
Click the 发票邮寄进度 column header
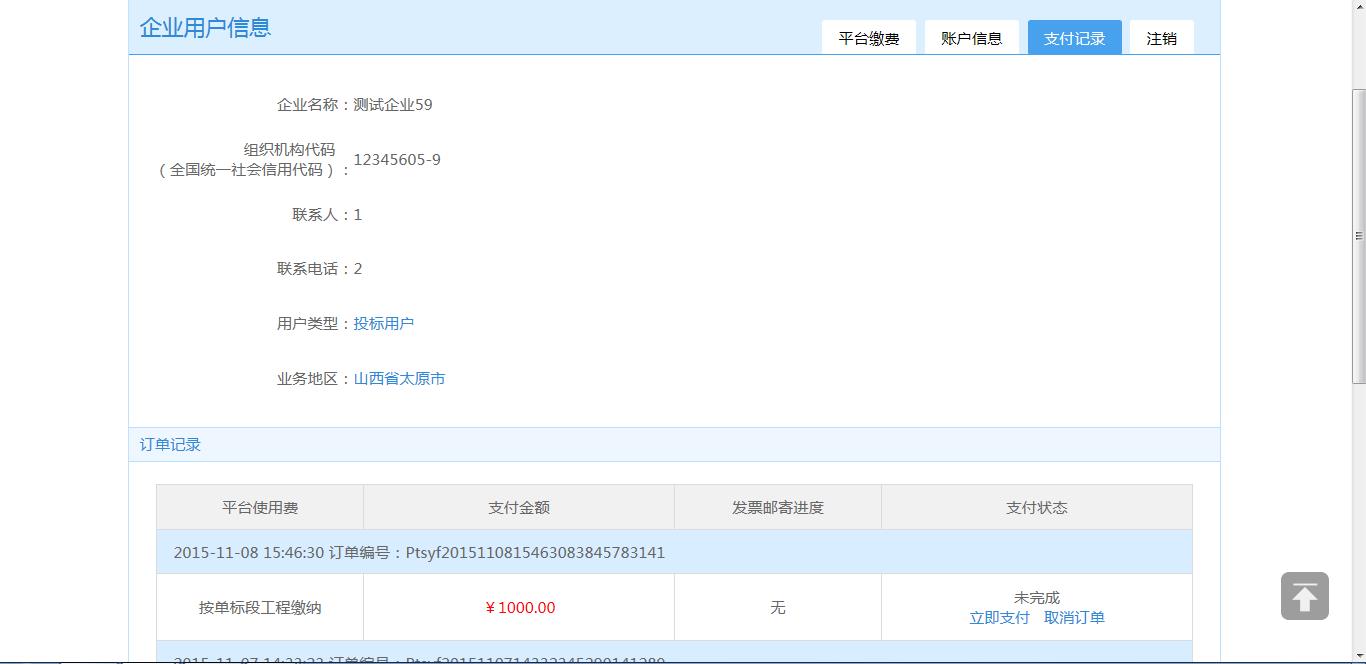777,508
